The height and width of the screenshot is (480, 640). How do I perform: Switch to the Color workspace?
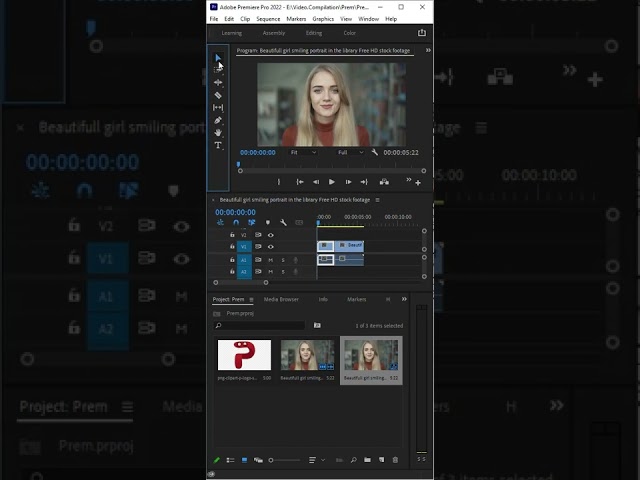pyautogui.click(x=349, y=33)
